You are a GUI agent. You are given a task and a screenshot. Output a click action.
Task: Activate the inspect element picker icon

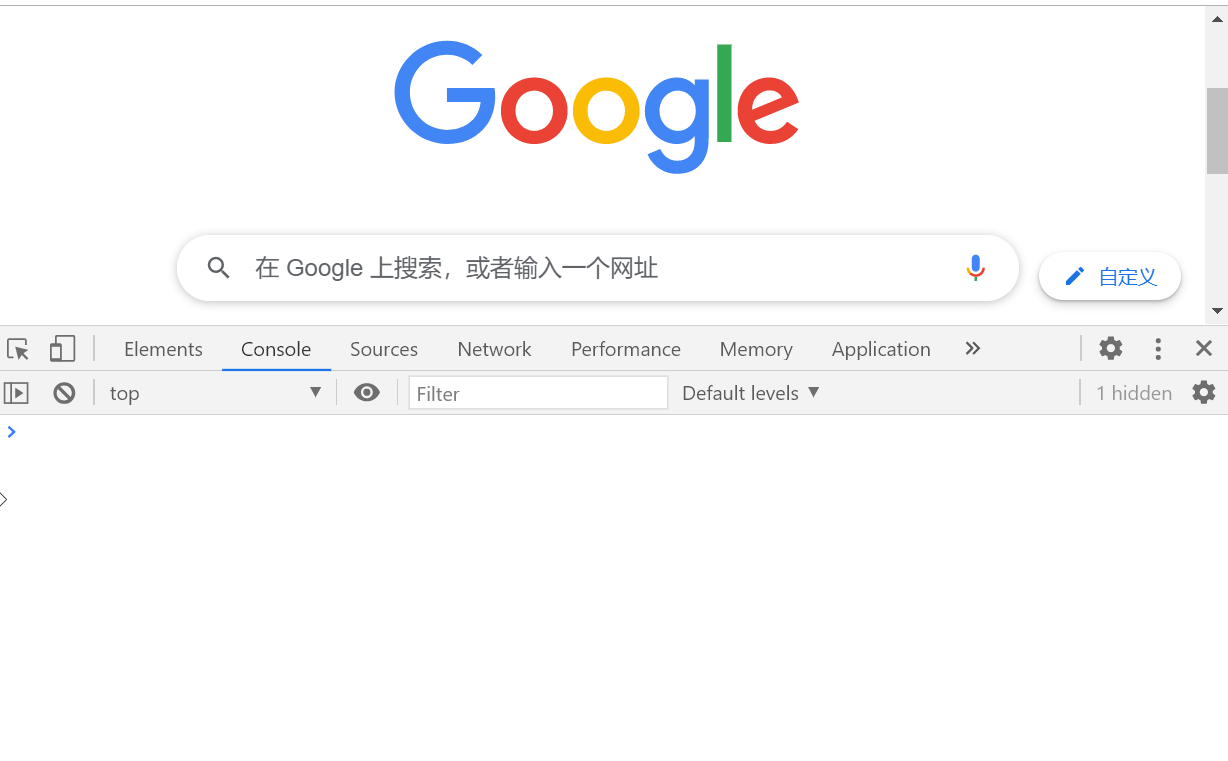pos(18,349)
